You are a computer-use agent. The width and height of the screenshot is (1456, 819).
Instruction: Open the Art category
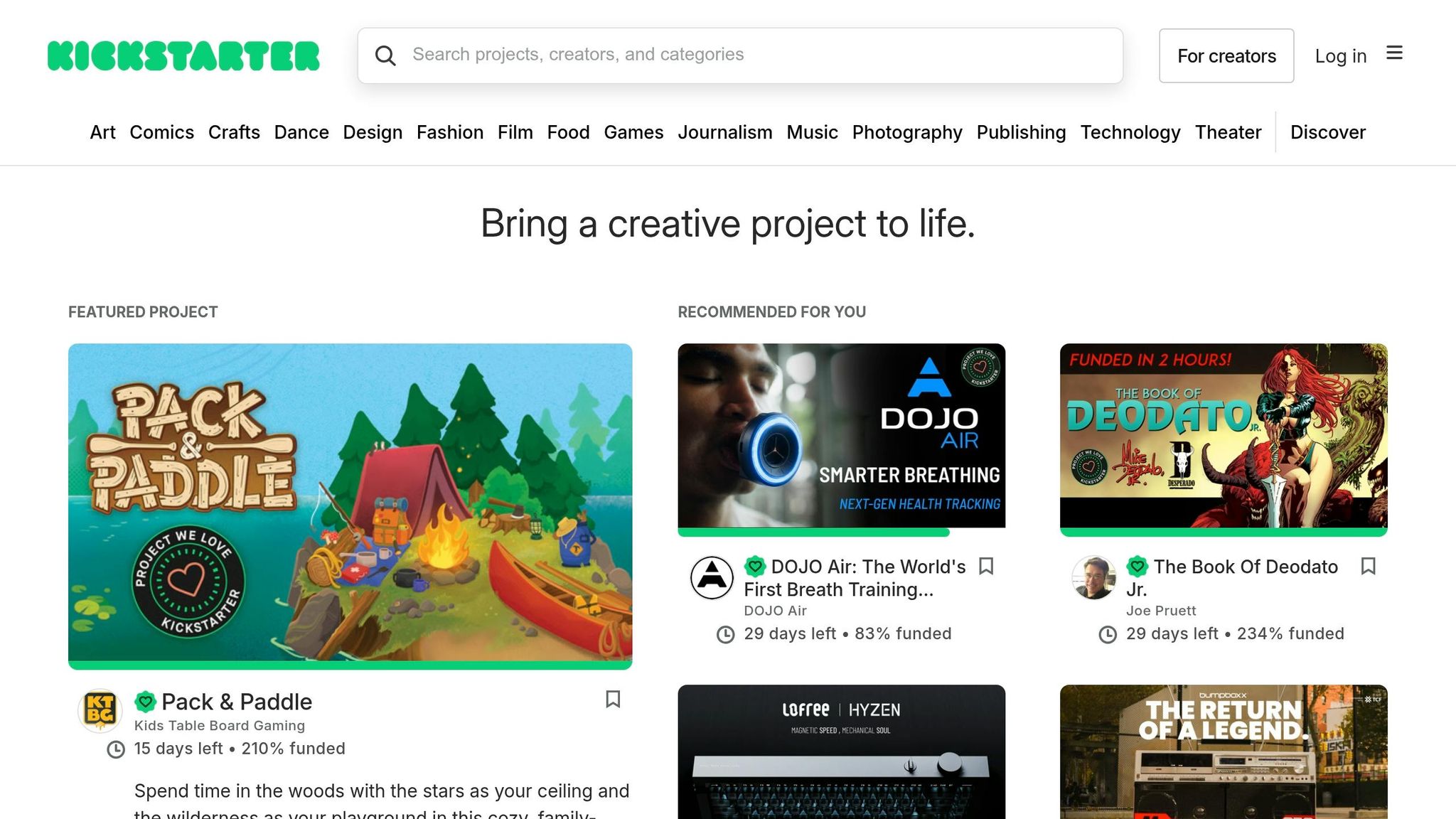[102, 132]
